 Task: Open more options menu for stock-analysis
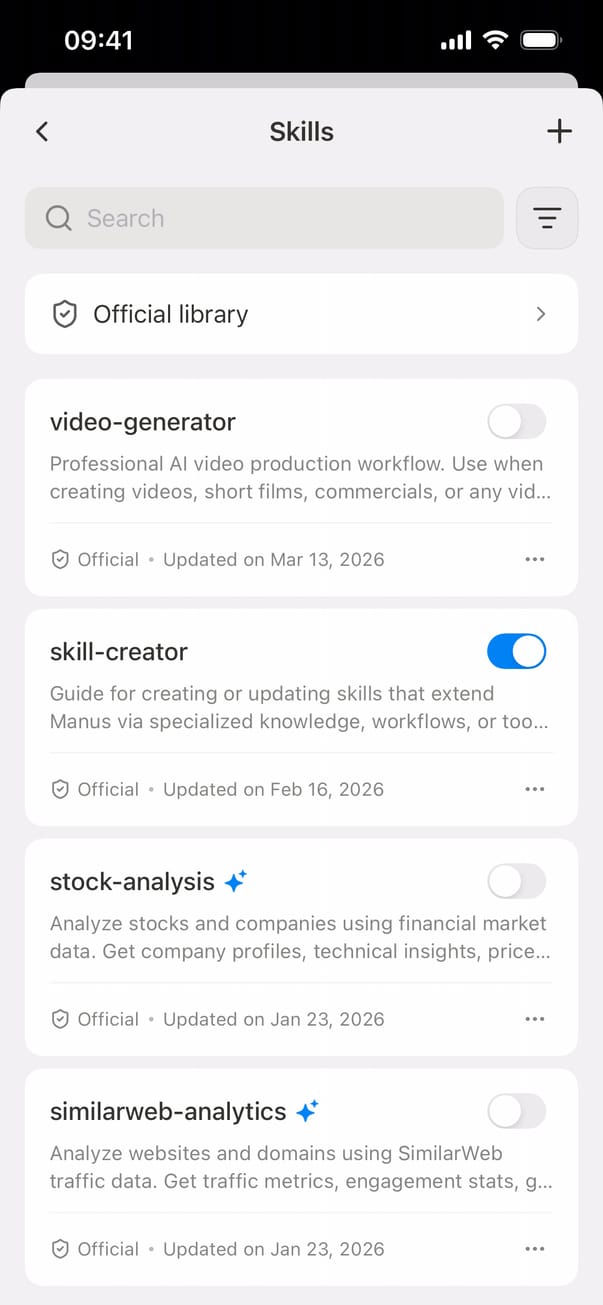pyautogui.click(x=535, y=1019)
